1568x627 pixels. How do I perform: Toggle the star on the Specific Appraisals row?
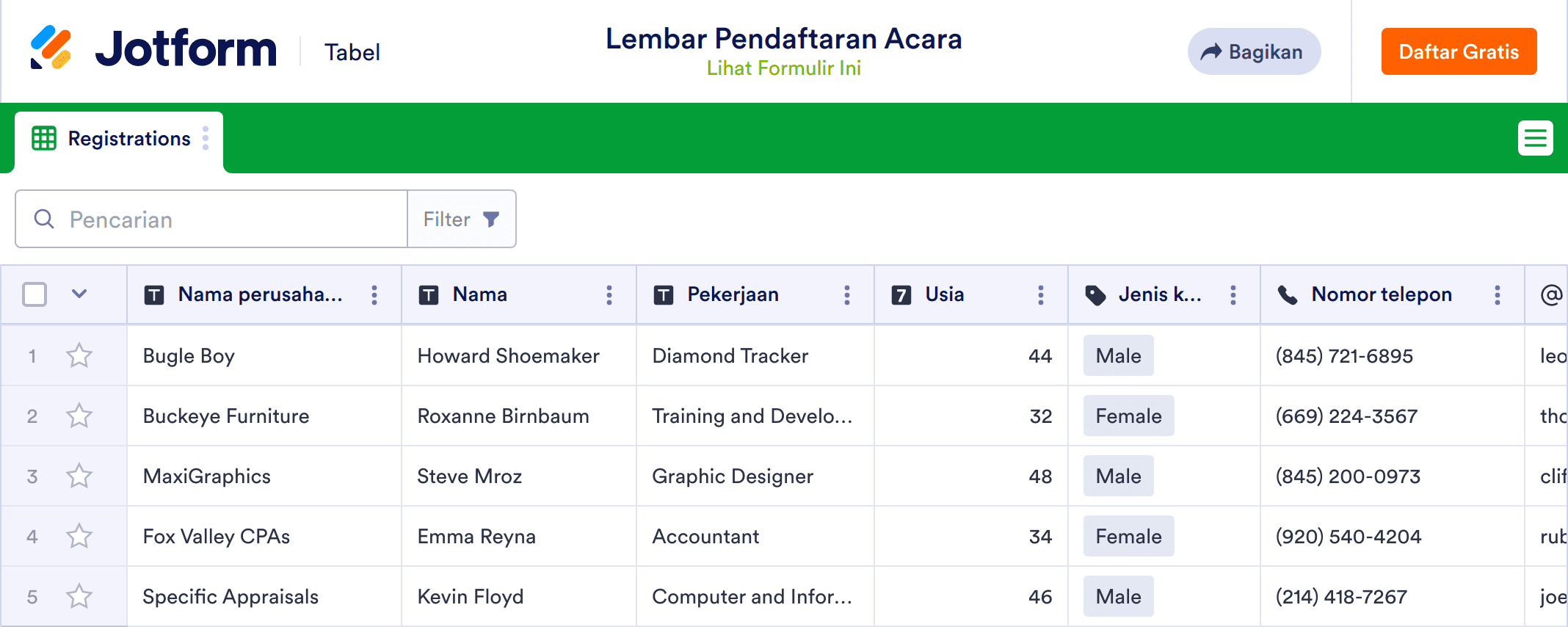pos(79,597)
